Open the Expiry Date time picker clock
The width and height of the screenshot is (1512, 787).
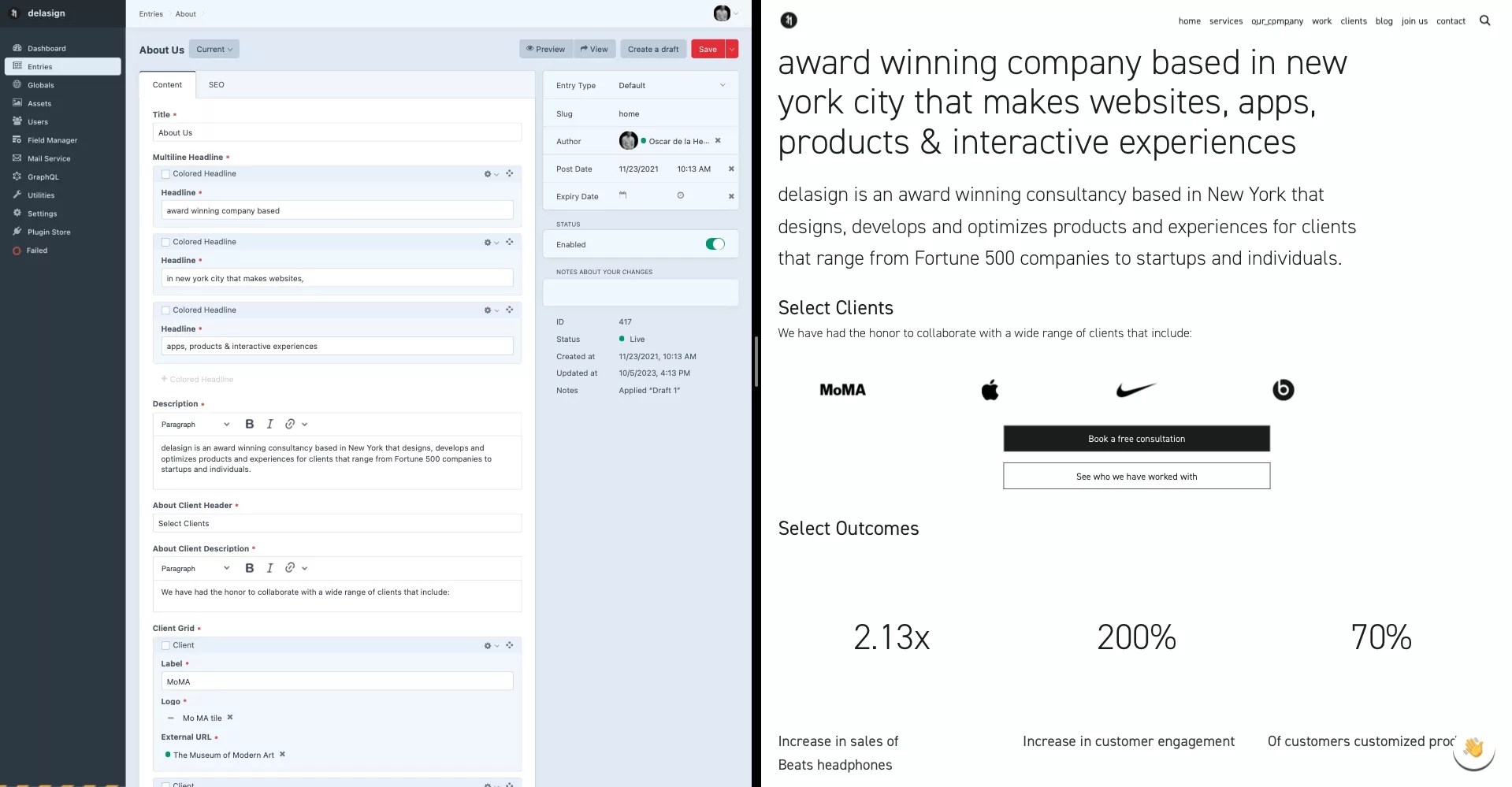click(681, 195)
